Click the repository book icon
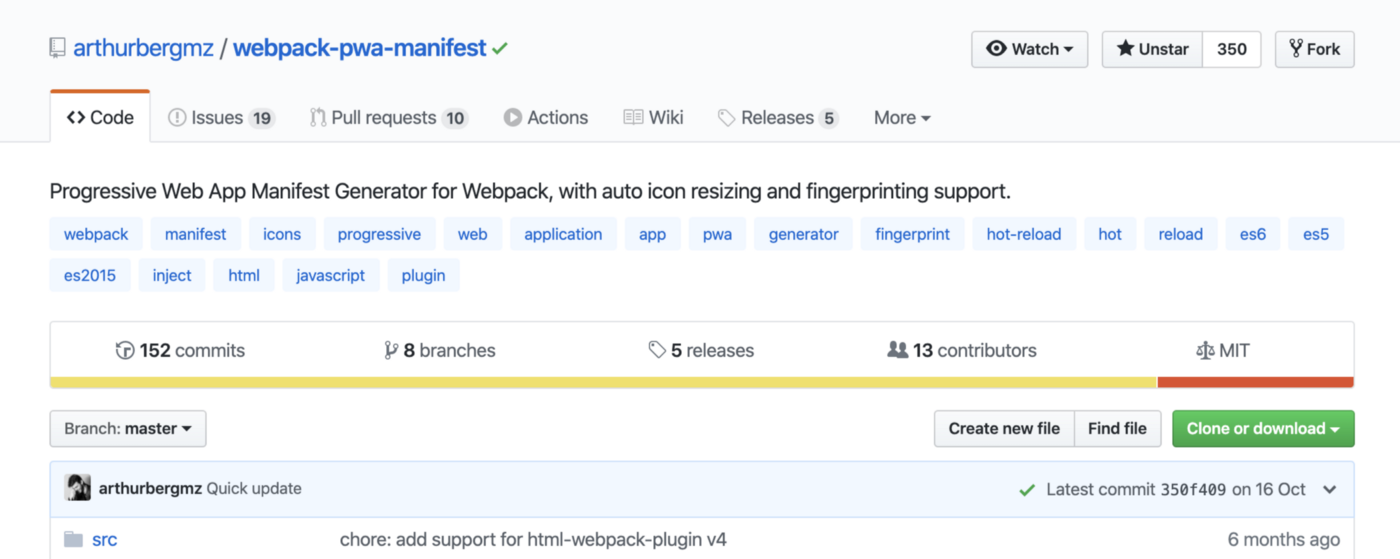This screenshot has width=1400, height=559. coord(58,48)
